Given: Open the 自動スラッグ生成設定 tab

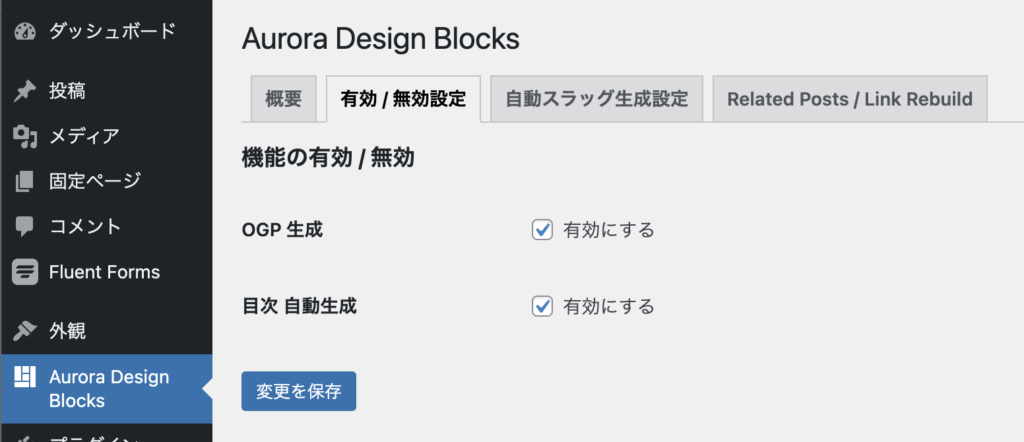Looking at the screenshot, I should tap(597, 99).
